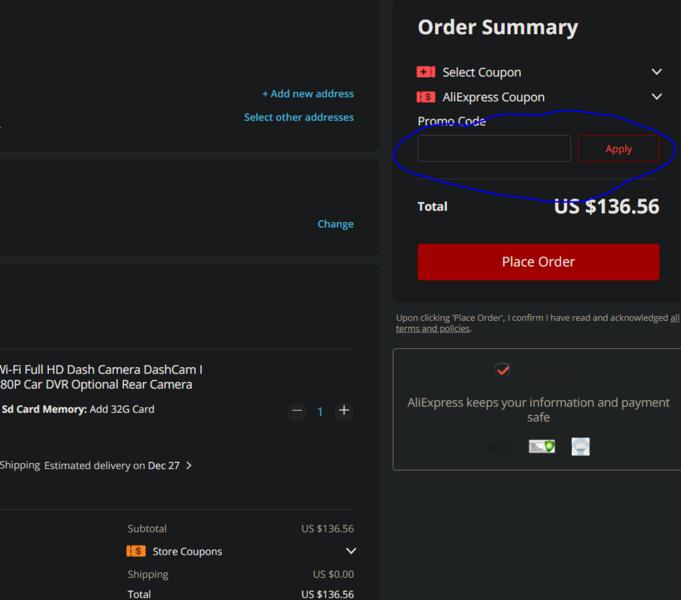Screen dimensions: 681x600
Task: Click the quantity value 1
Action: pyautogui.click(x=320, y=411)
